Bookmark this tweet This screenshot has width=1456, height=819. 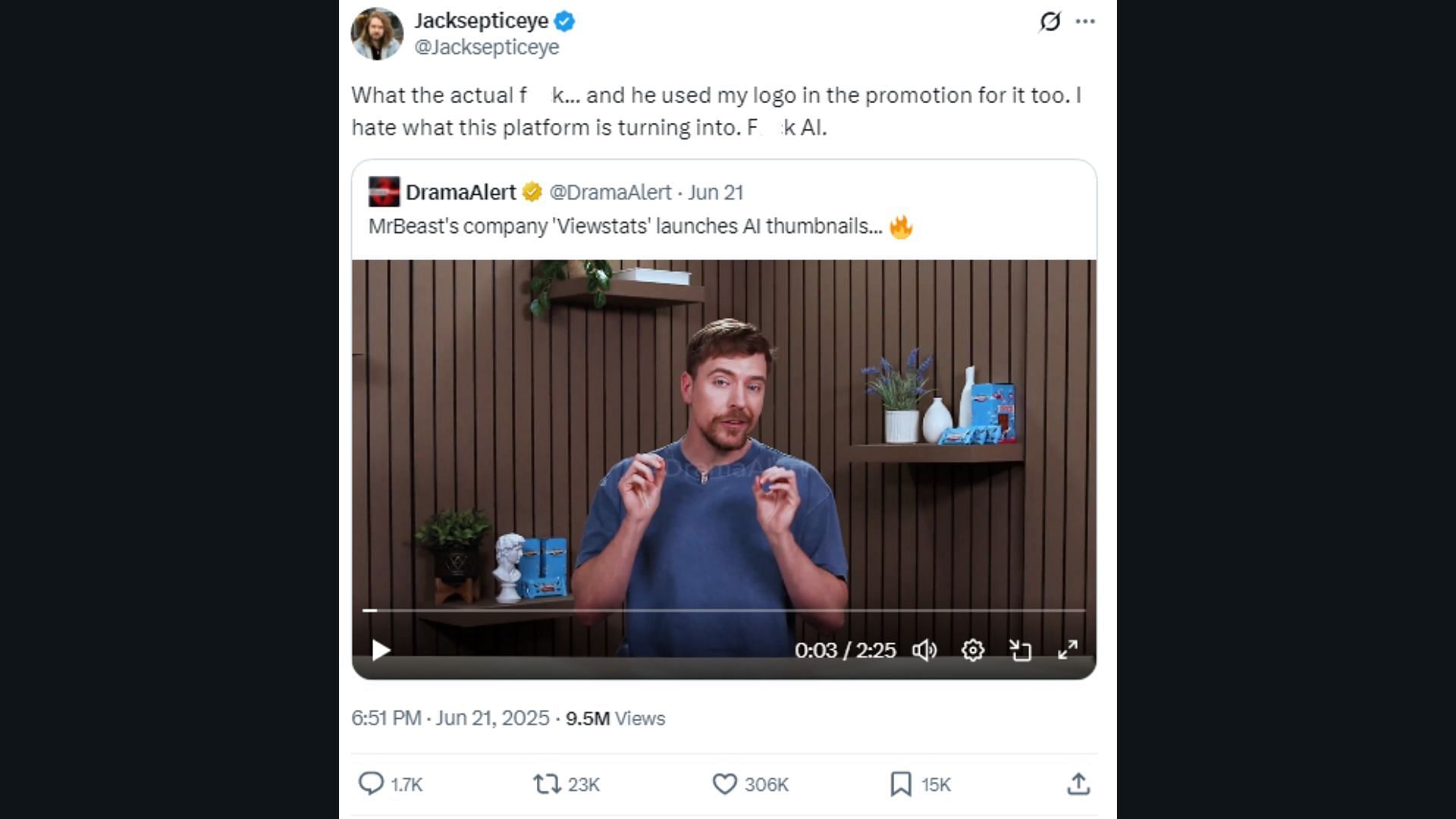(900, 783)
